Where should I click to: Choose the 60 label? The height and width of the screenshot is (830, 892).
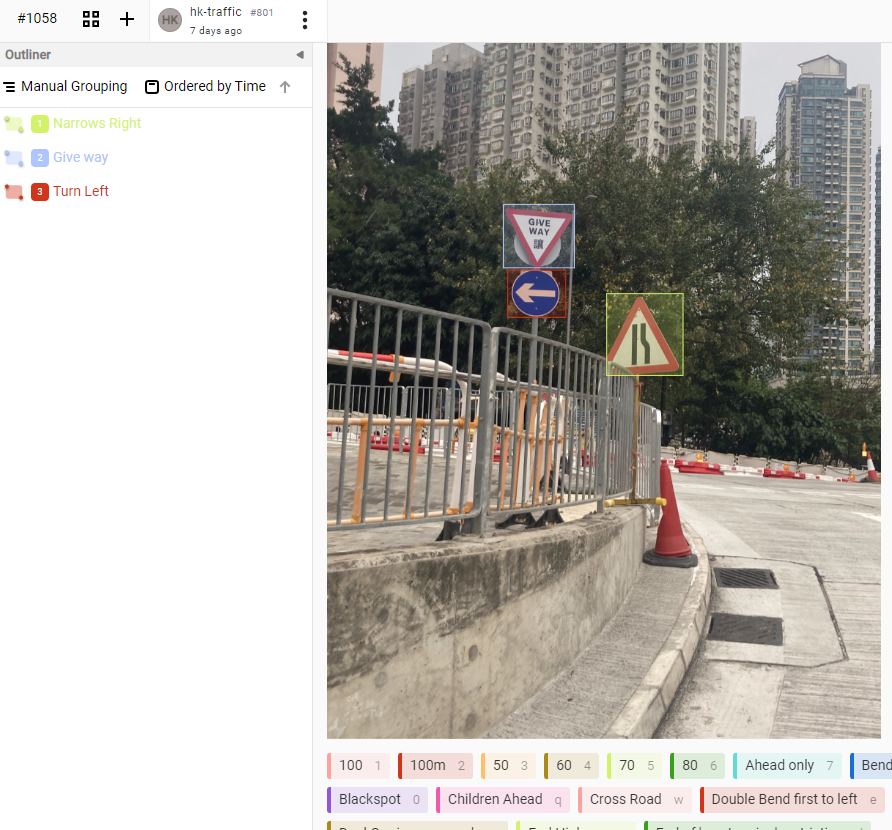[x=572, y=766]
